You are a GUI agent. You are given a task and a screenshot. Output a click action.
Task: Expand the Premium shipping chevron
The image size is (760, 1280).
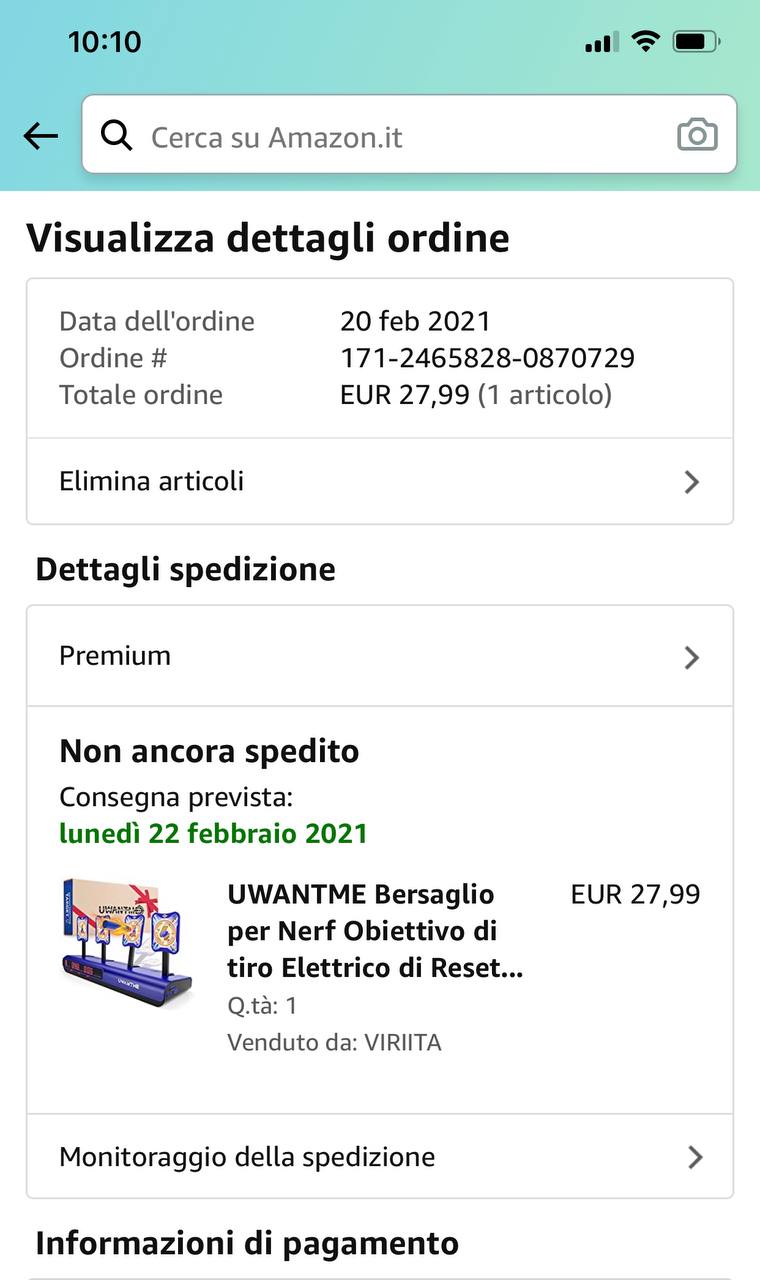click(691, 657)
